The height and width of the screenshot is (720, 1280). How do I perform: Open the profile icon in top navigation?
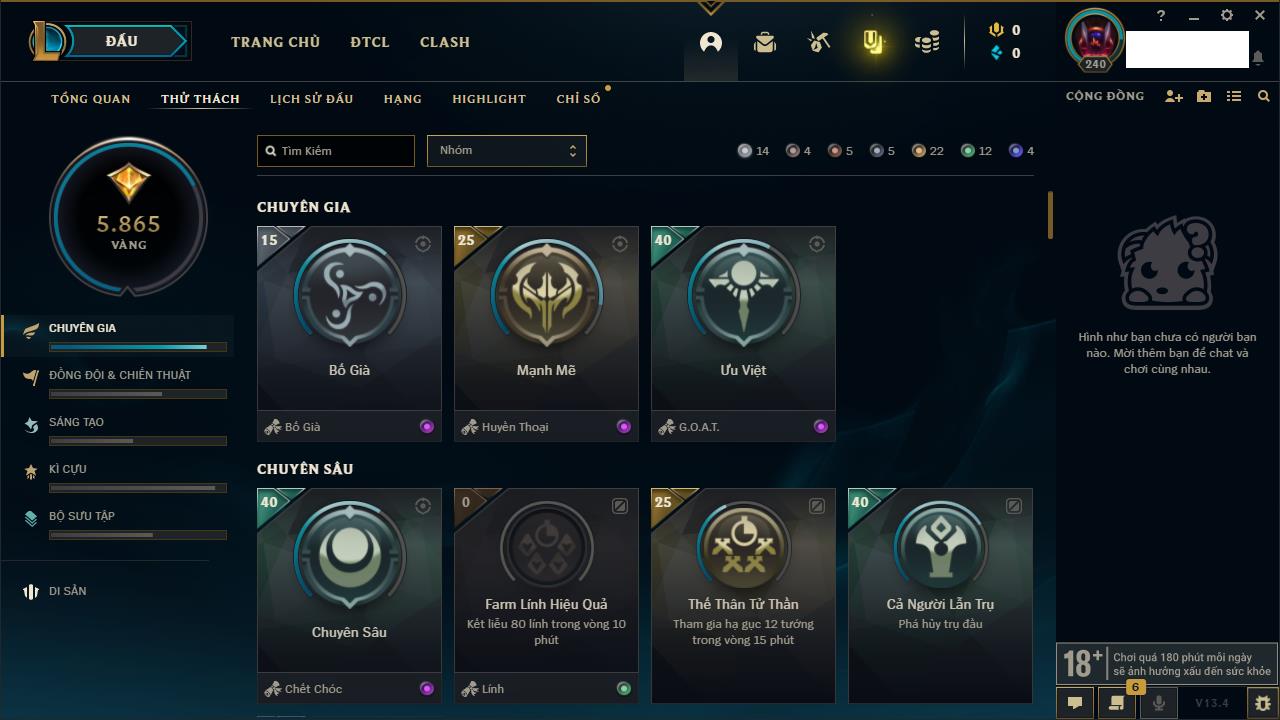click(x=711, y=43)
